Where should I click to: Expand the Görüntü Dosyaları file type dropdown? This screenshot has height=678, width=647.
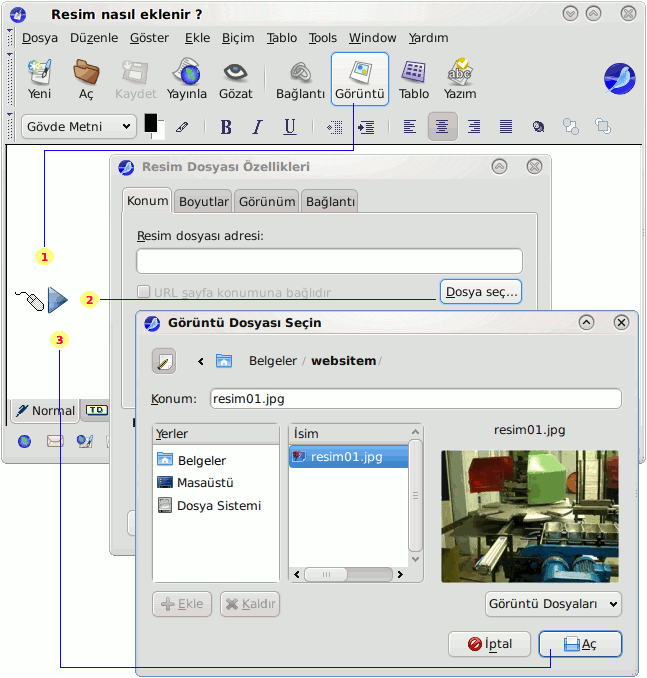(x=553, y=604)
